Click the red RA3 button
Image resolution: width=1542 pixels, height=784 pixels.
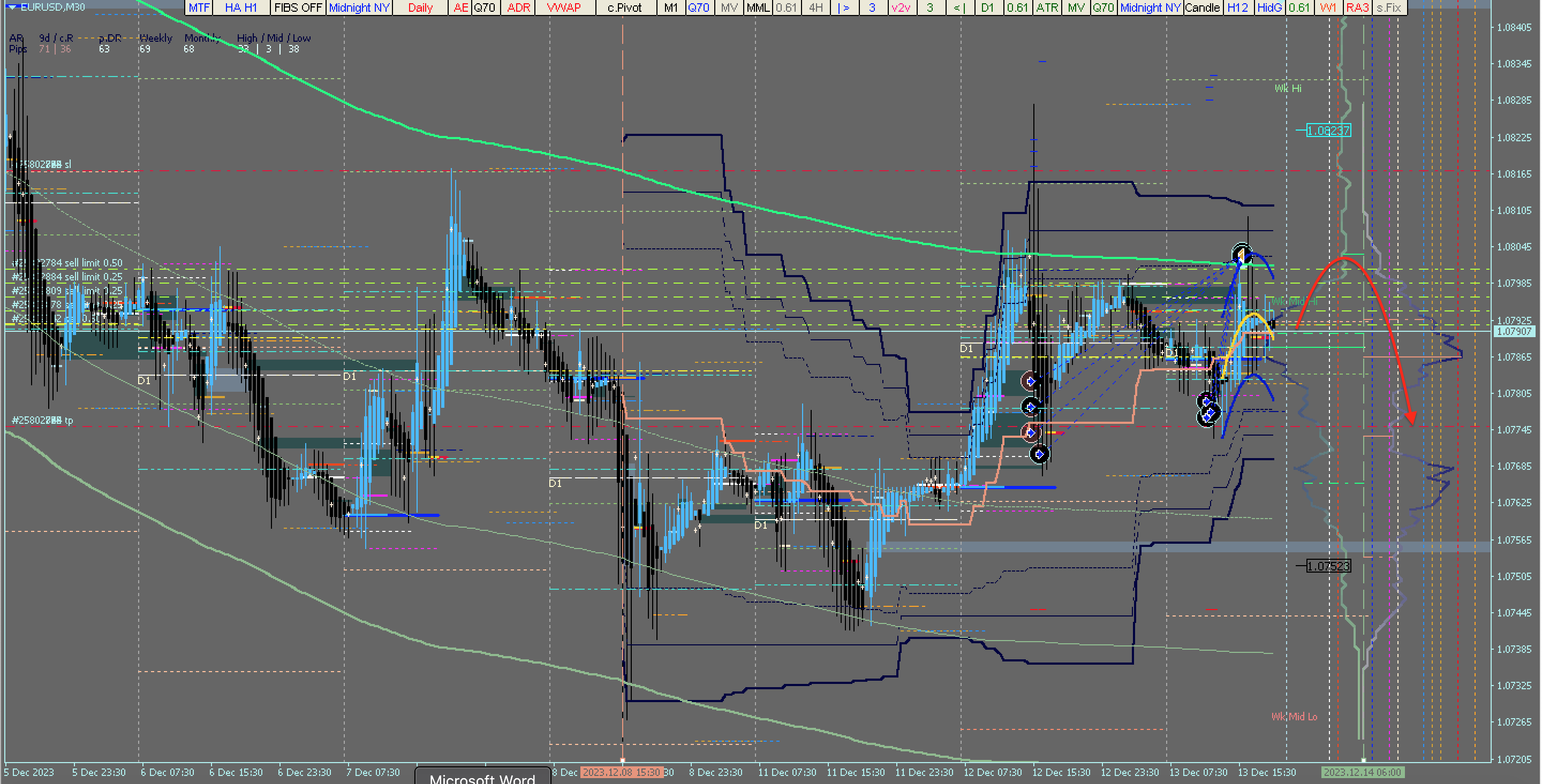[x=1357, y=8]
